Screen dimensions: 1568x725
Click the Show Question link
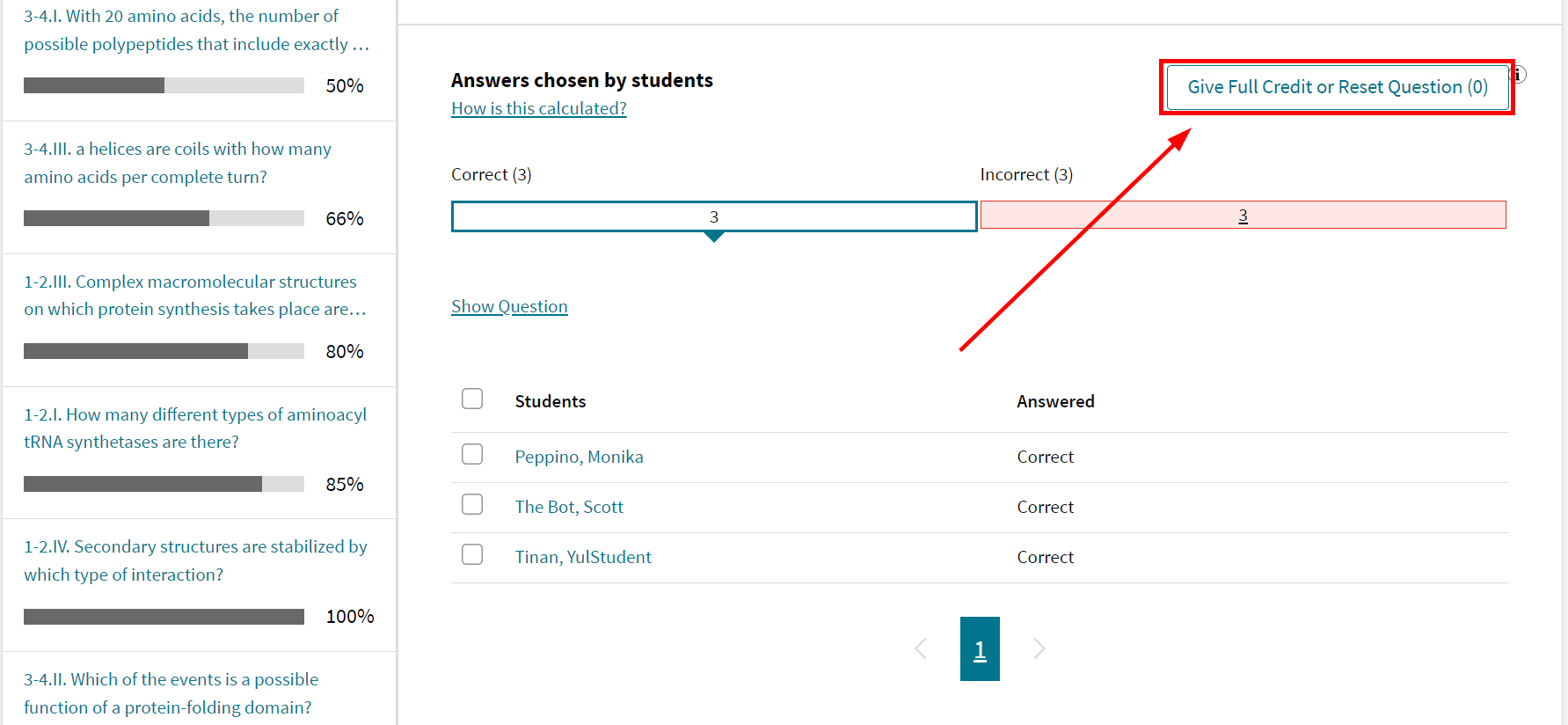pos(509,305)
